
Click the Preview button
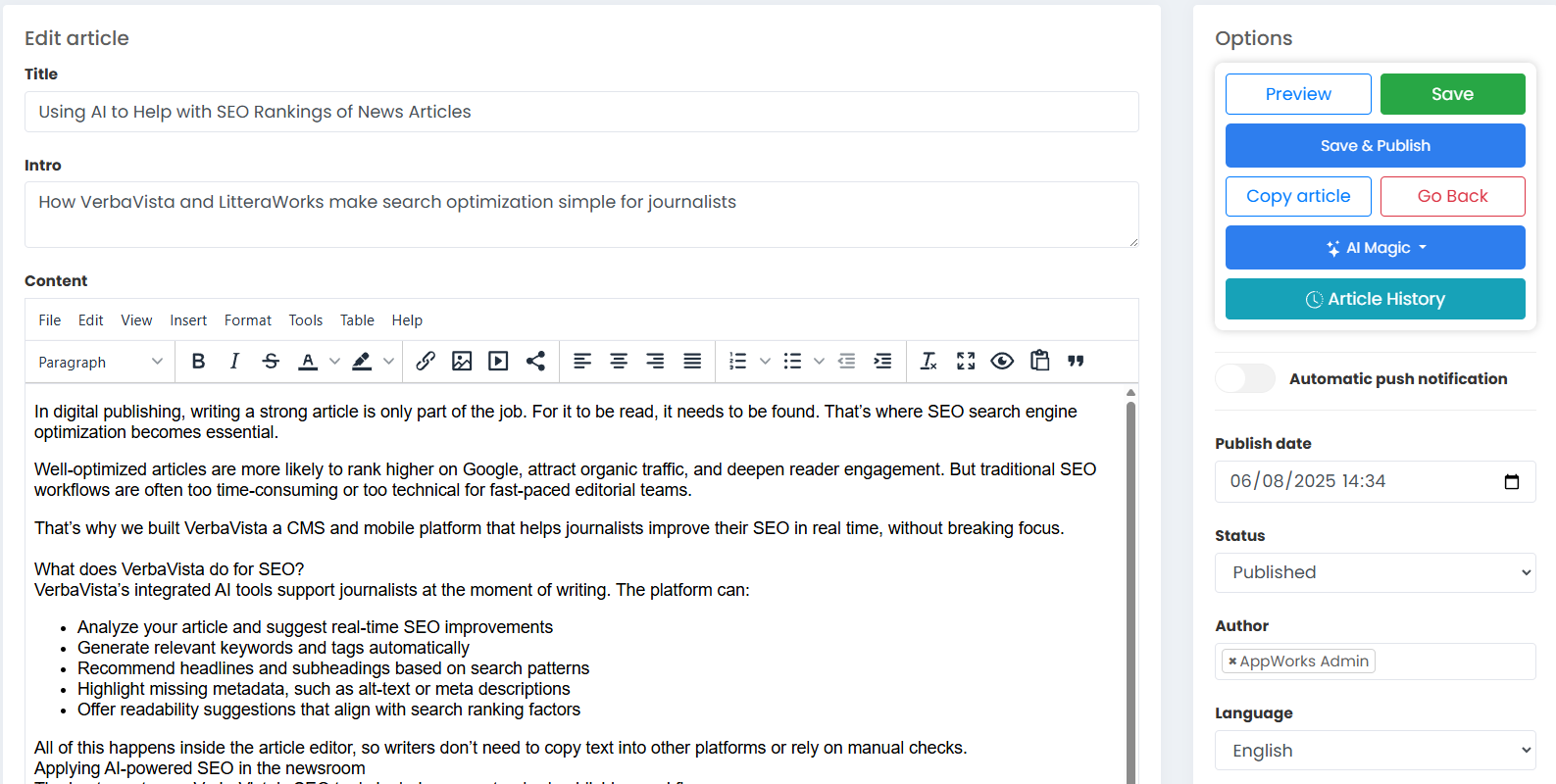[x=1298, y=94]
